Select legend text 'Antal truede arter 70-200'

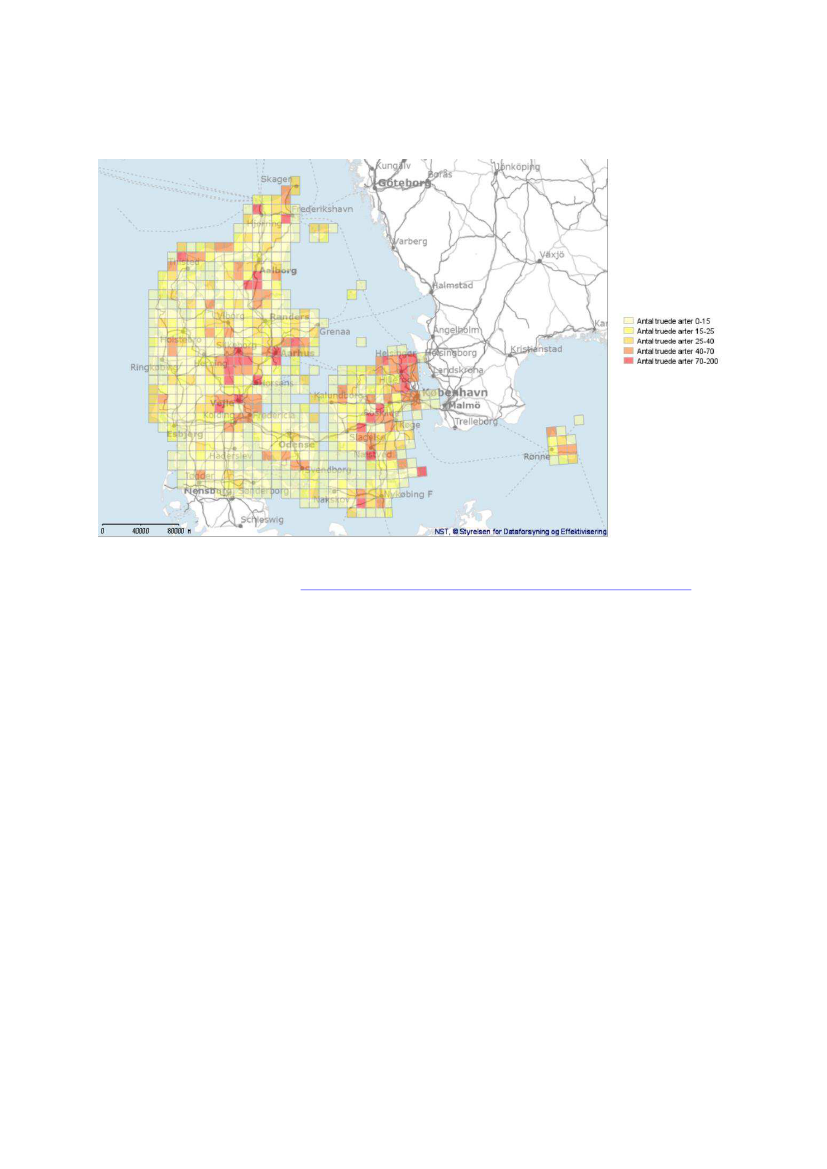coord(677,361)
